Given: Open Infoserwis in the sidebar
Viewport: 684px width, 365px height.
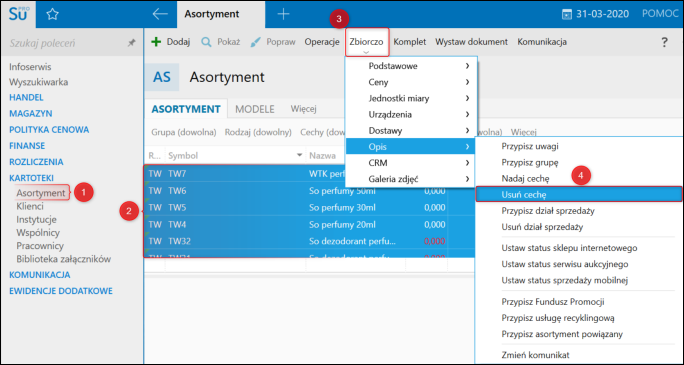Looking at the screenshot, I should coord(30,67).
